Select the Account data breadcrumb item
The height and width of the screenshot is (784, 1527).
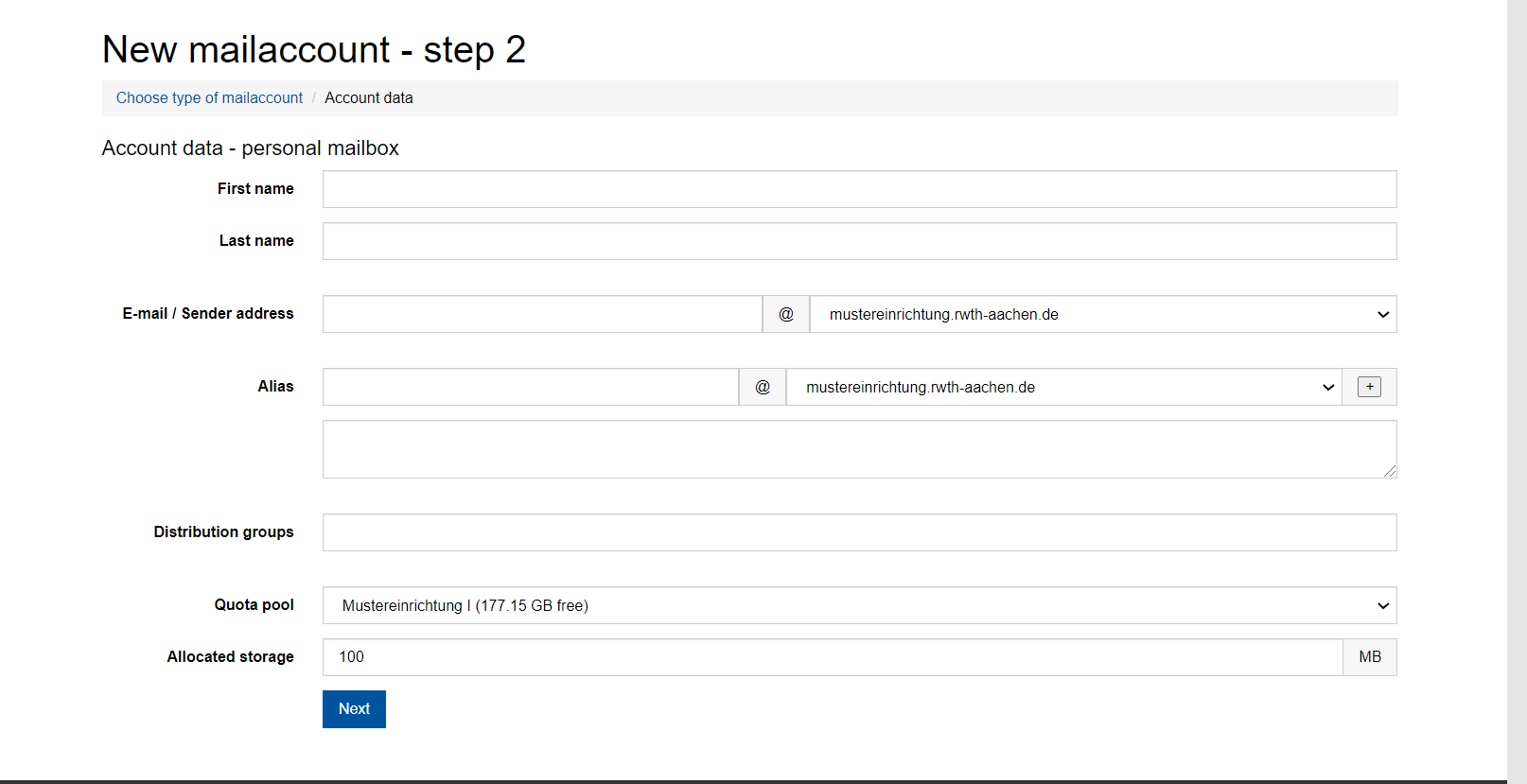point(368,98)
